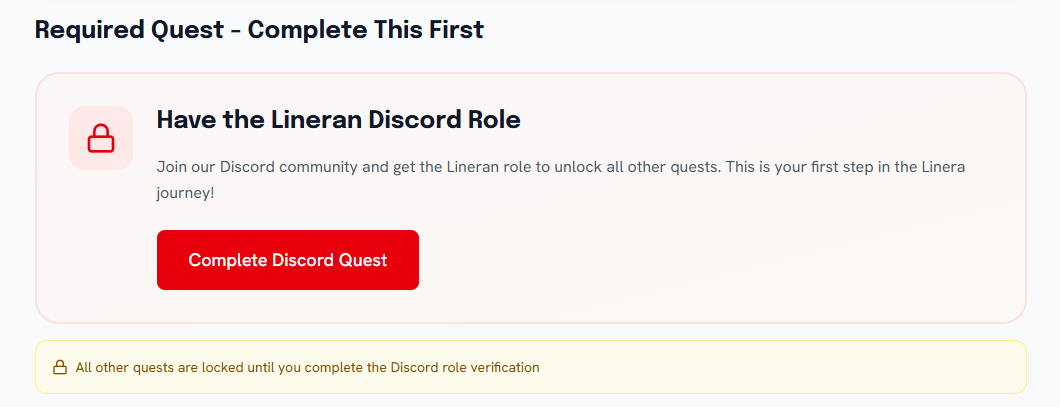The height and width of the screenshot is (407, 1060).
Task: Click the red lock icon in quest card
Action: [x=101, y=138]
